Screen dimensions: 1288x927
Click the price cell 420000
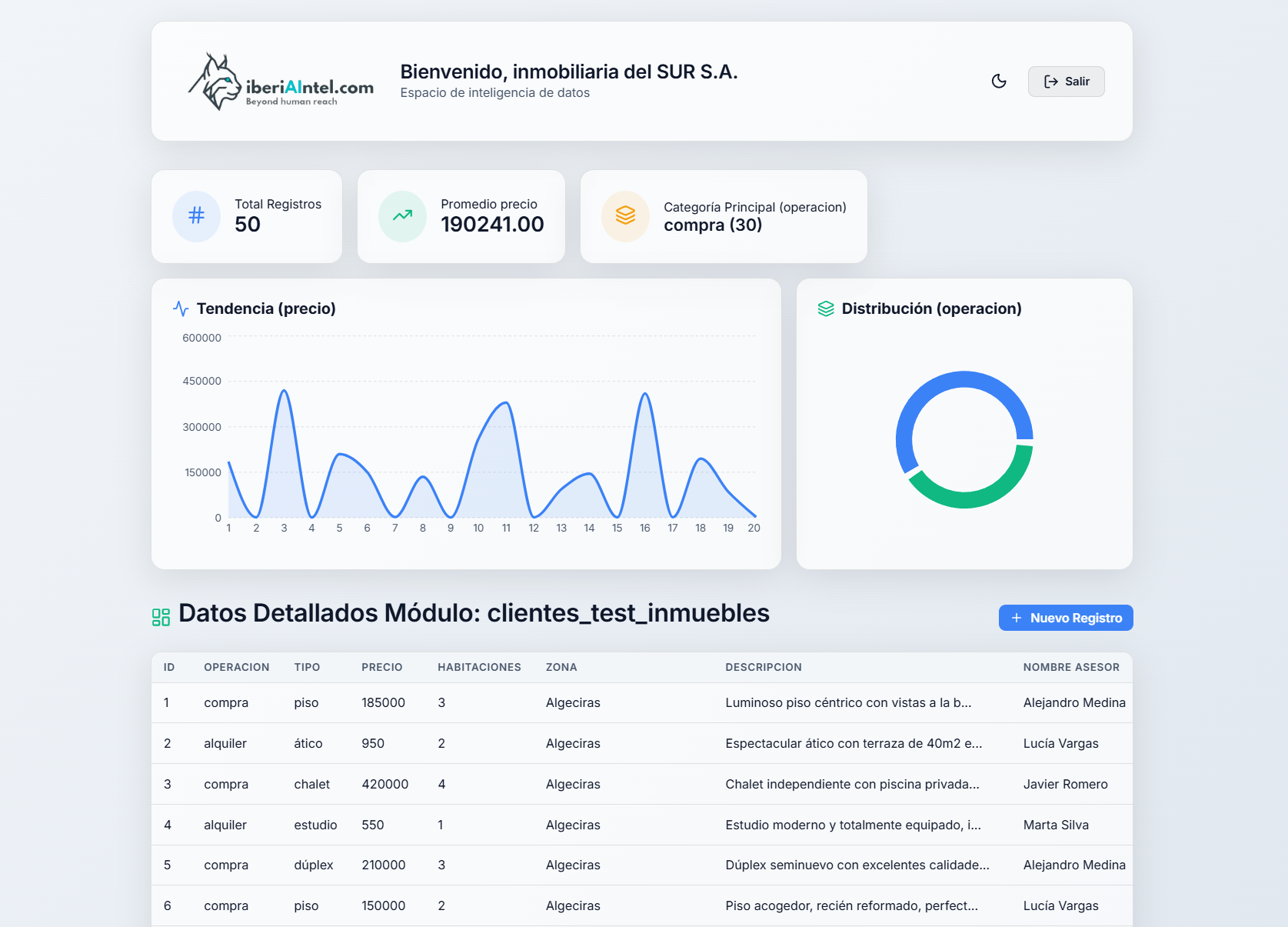click(385, 784)
